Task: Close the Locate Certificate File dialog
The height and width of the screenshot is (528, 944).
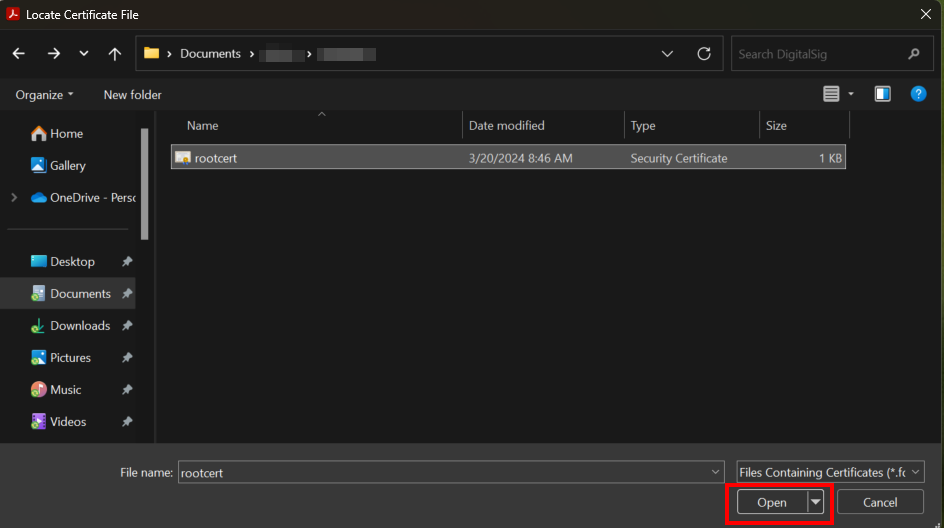Action: [x=926, y=14]
